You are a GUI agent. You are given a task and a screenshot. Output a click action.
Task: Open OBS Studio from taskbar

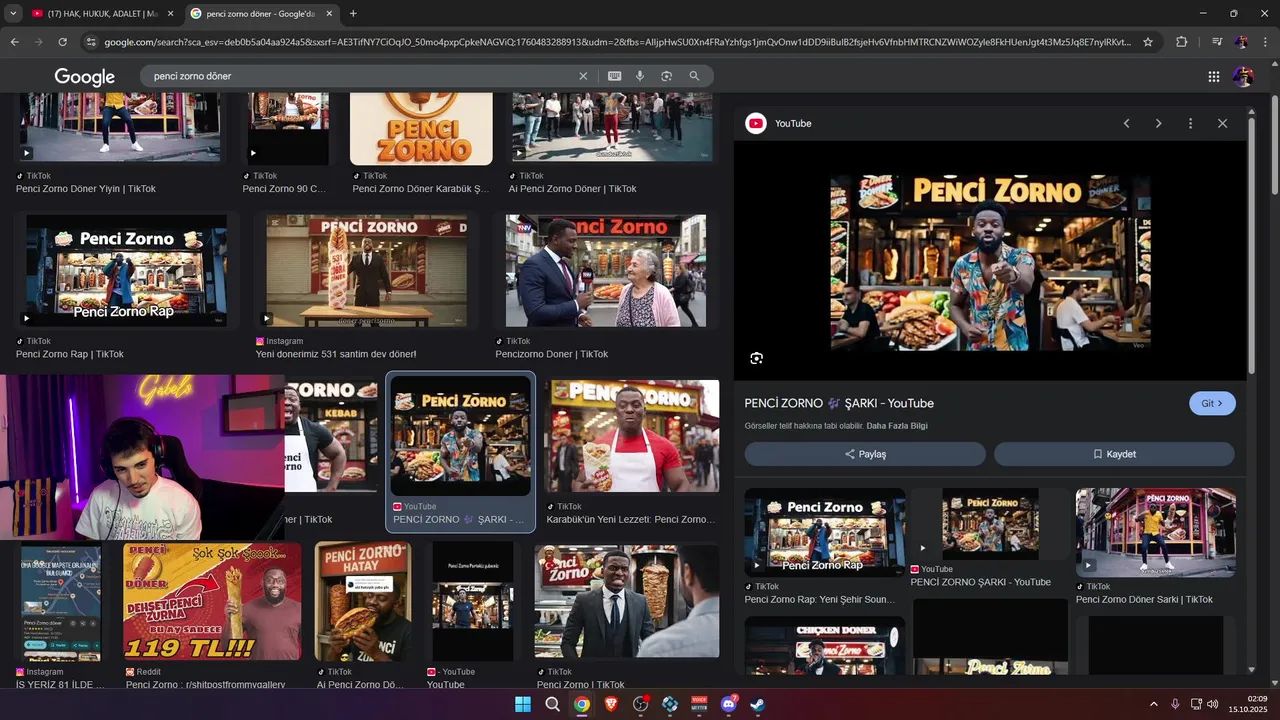[640, 704]
